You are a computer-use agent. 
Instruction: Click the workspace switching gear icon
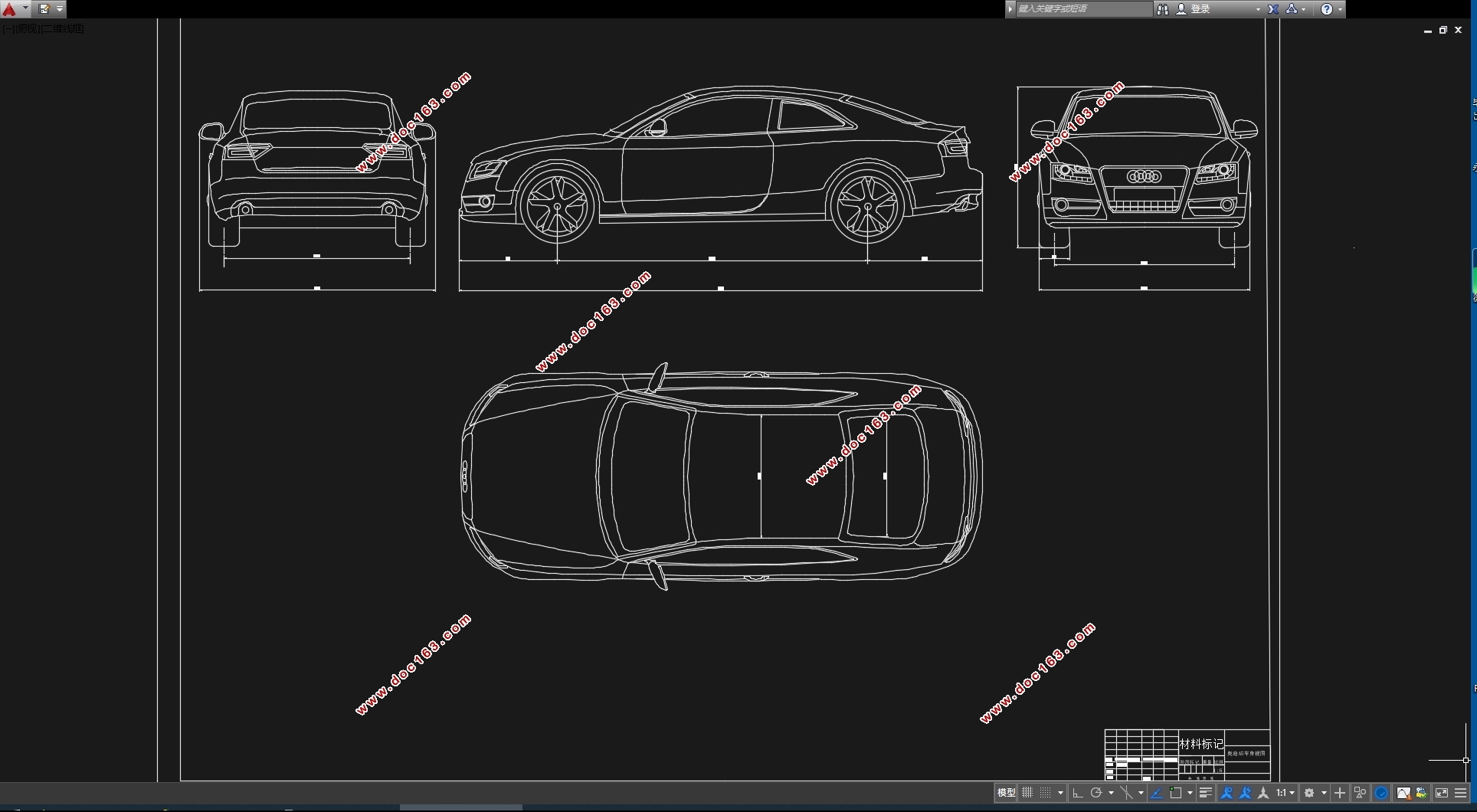pyautogui.click(x=1309, y=793)
